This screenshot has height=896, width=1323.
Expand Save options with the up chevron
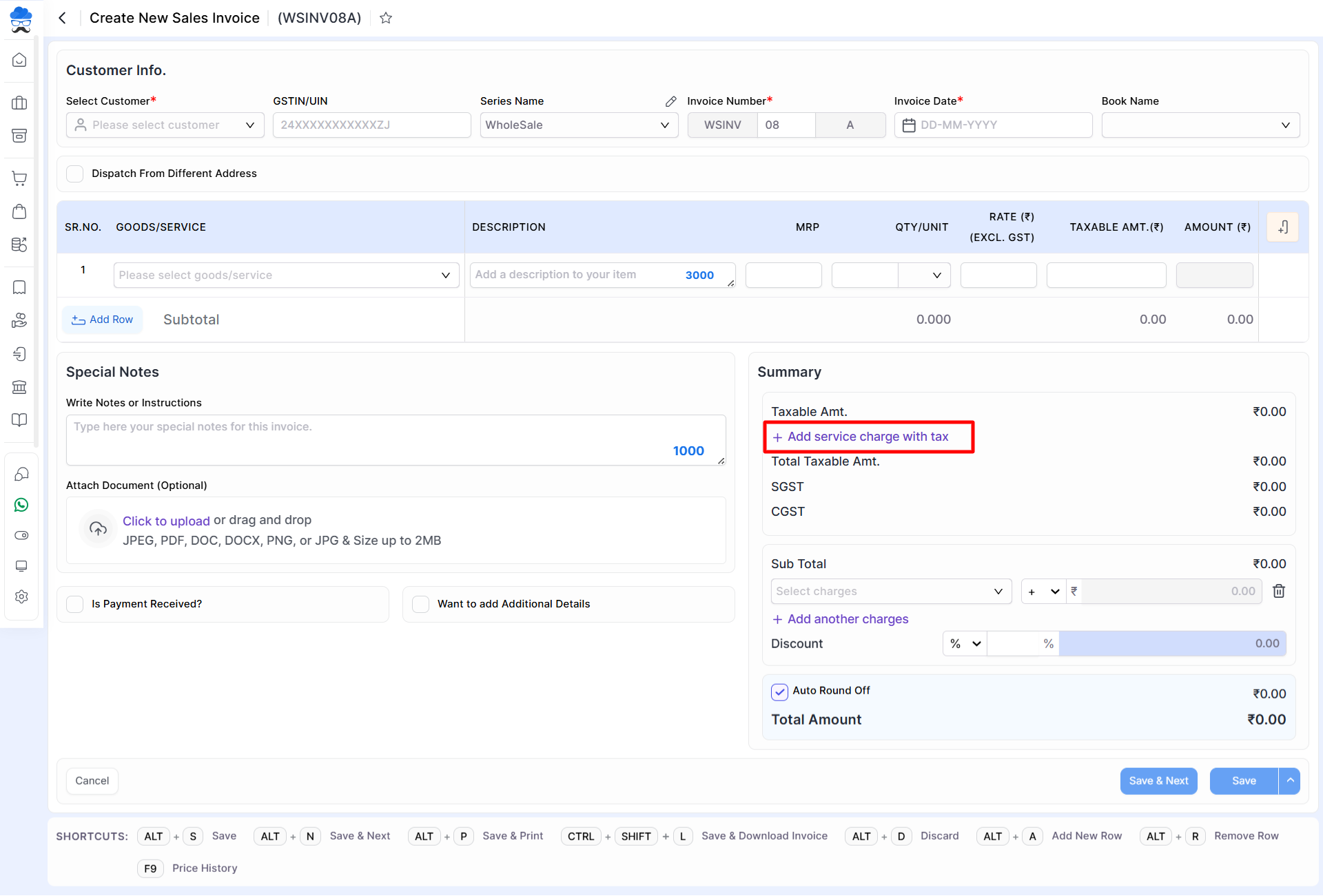click(1290, 781)
